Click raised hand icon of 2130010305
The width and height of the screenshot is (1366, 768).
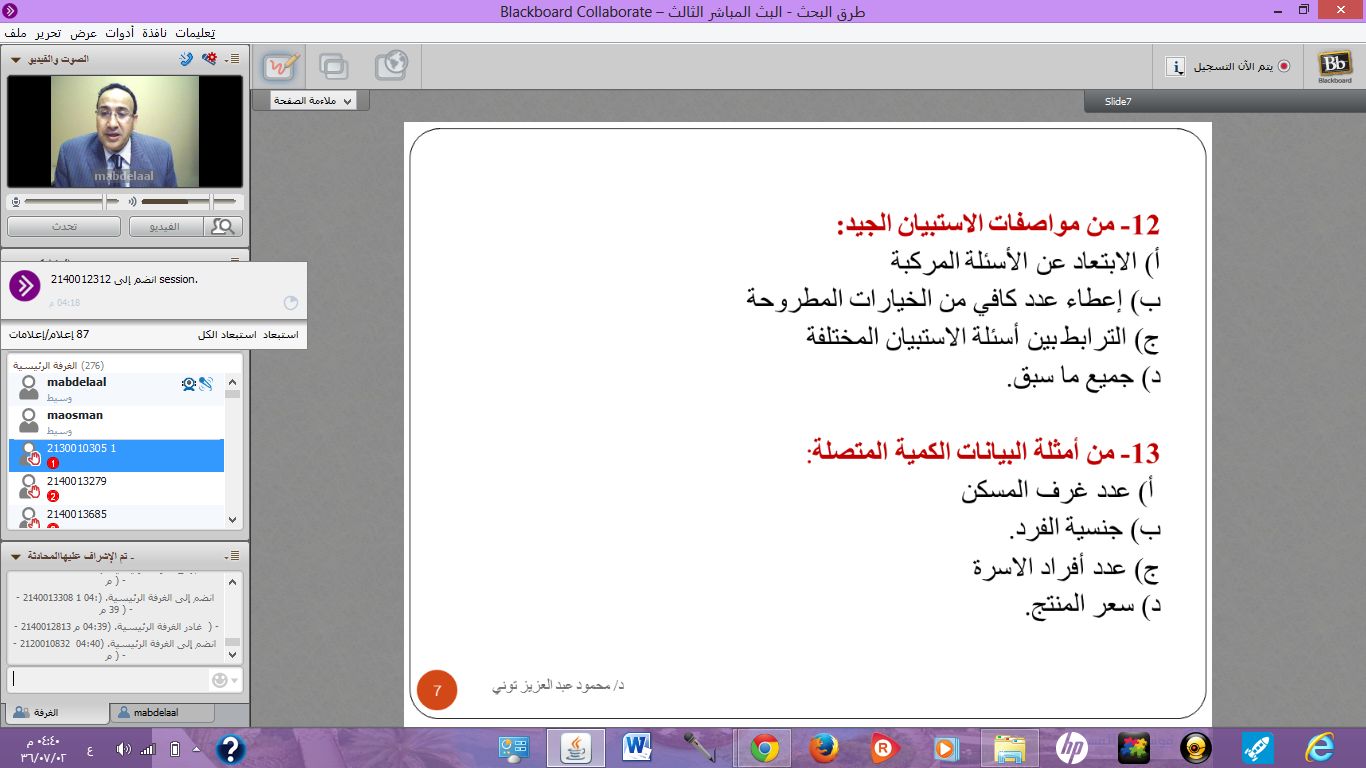pyautogui.click(x=35, y=458)
